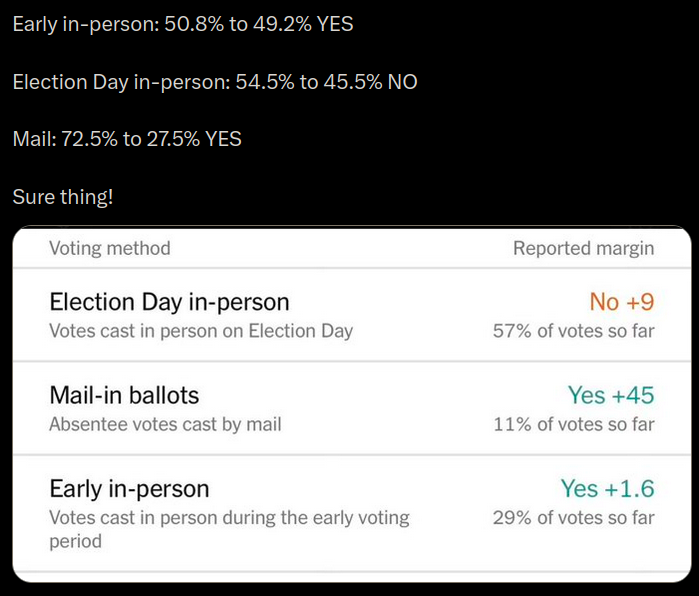
Task: Click 'Absentee votes cast by mail' description
Action: click(x=165, y=424)
